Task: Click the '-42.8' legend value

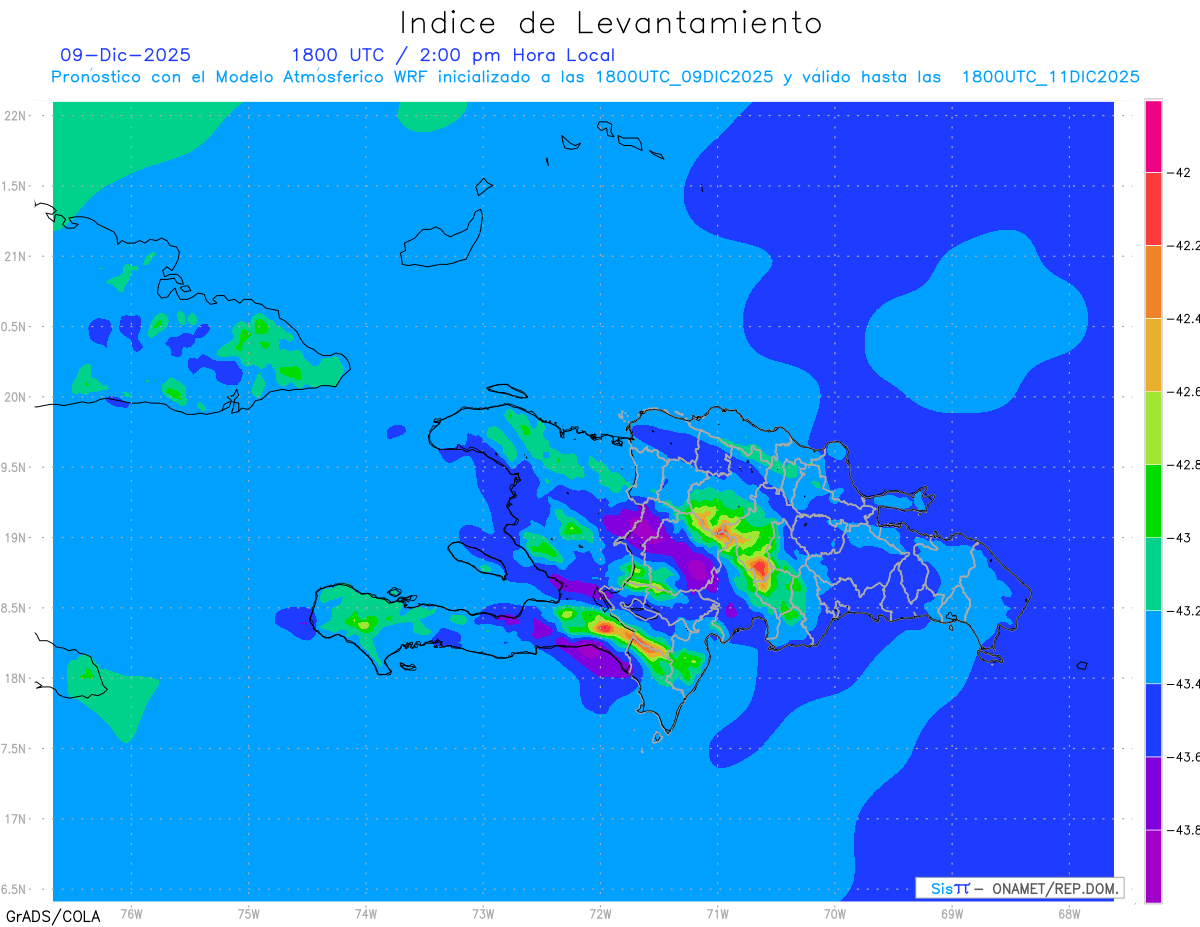Action: [x=1185, y=464]
